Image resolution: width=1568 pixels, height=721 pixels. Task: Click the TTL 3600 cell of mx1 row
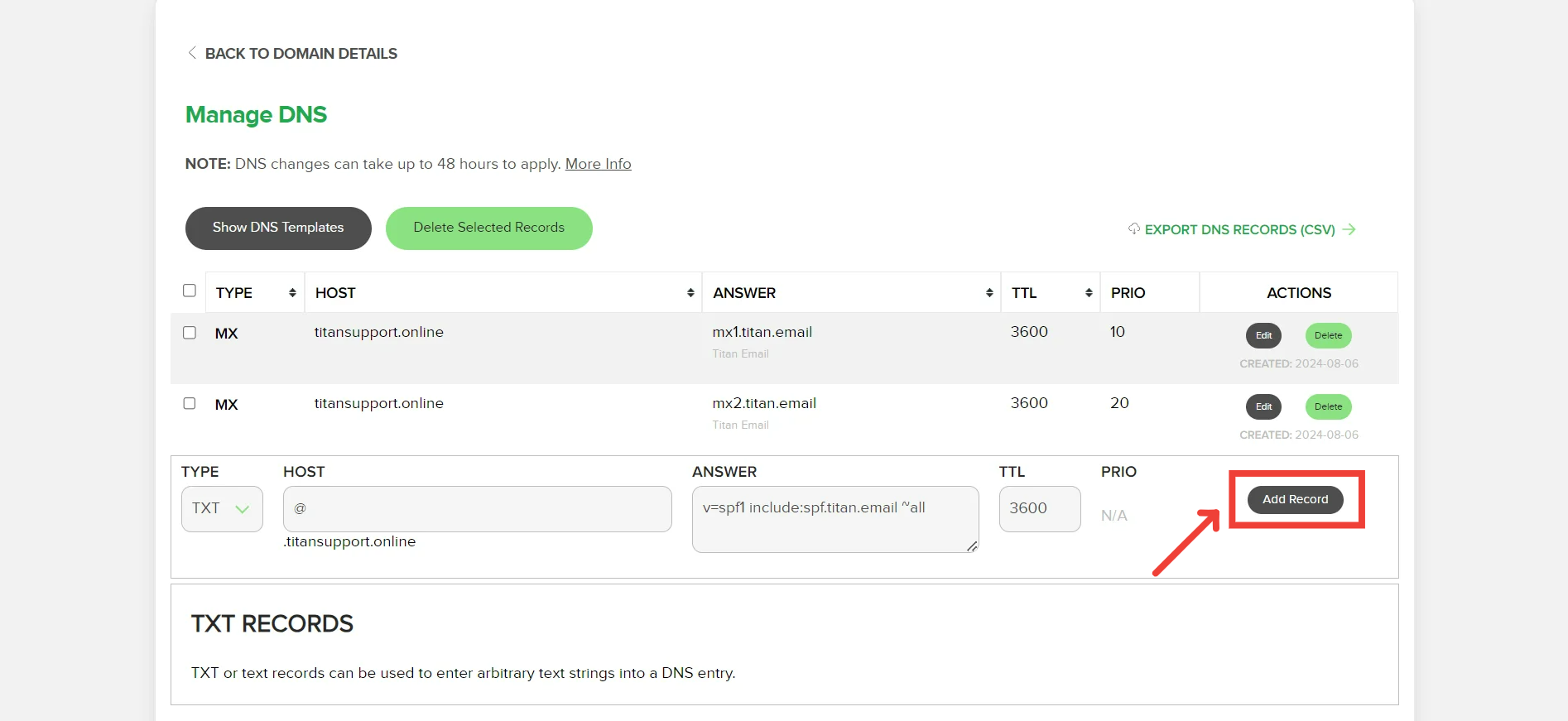click(x=1029, y=332)
